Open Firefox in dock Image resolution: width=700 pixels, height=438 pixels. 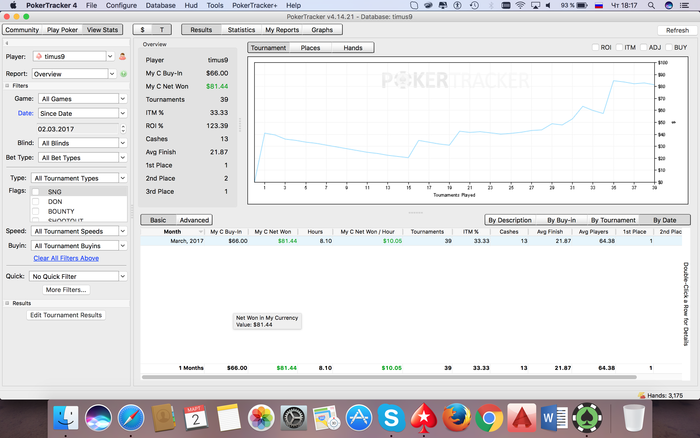[x=456, y=418]
